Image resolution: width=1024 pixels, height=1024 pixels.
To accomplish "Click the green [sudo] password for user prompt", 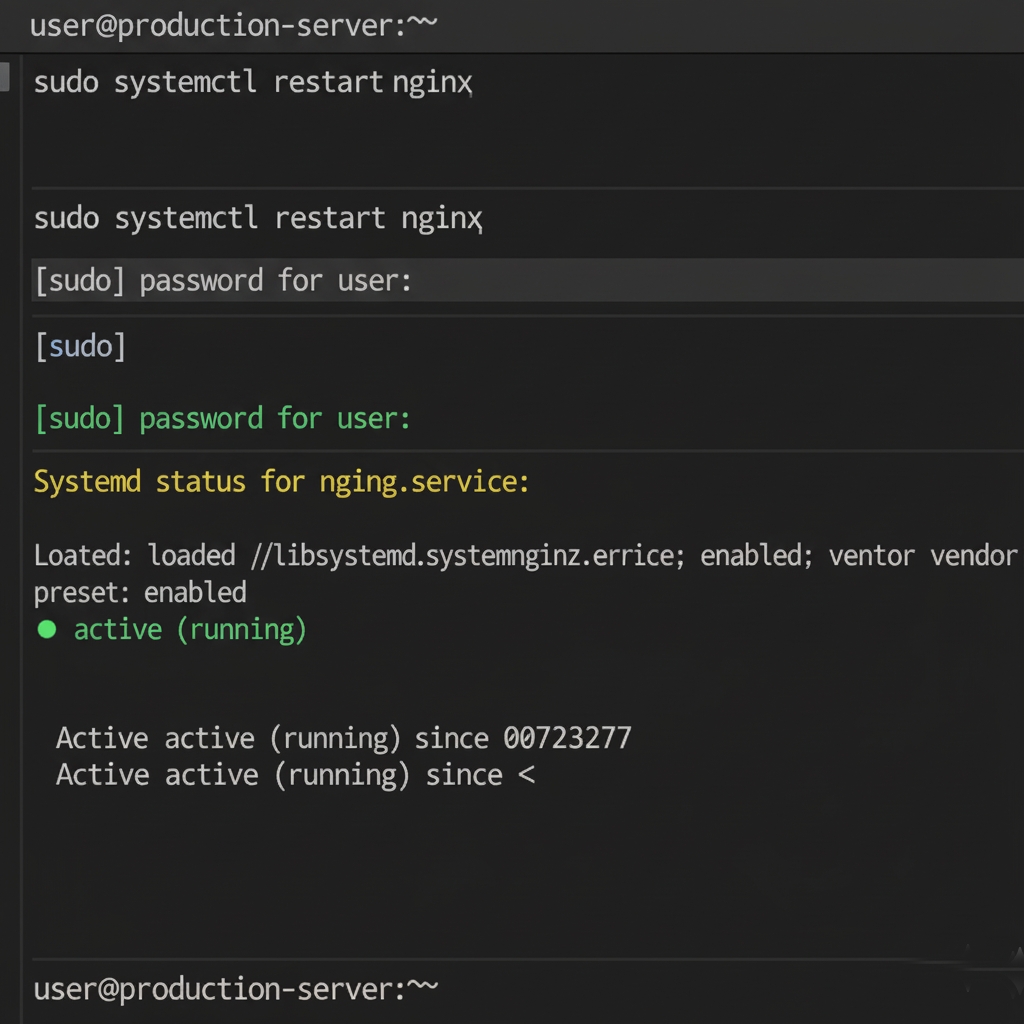I will (x=220, y=418).
